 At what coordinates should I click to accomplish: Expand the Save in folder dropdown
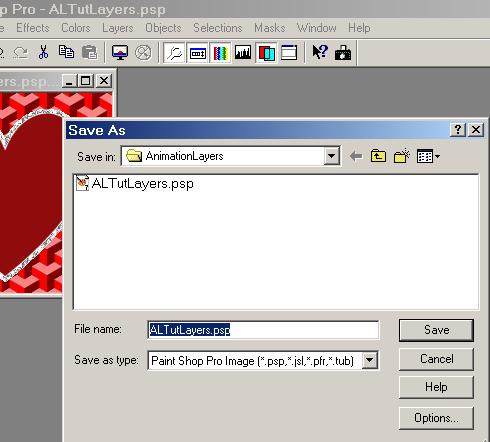click(x=332, y=156)
